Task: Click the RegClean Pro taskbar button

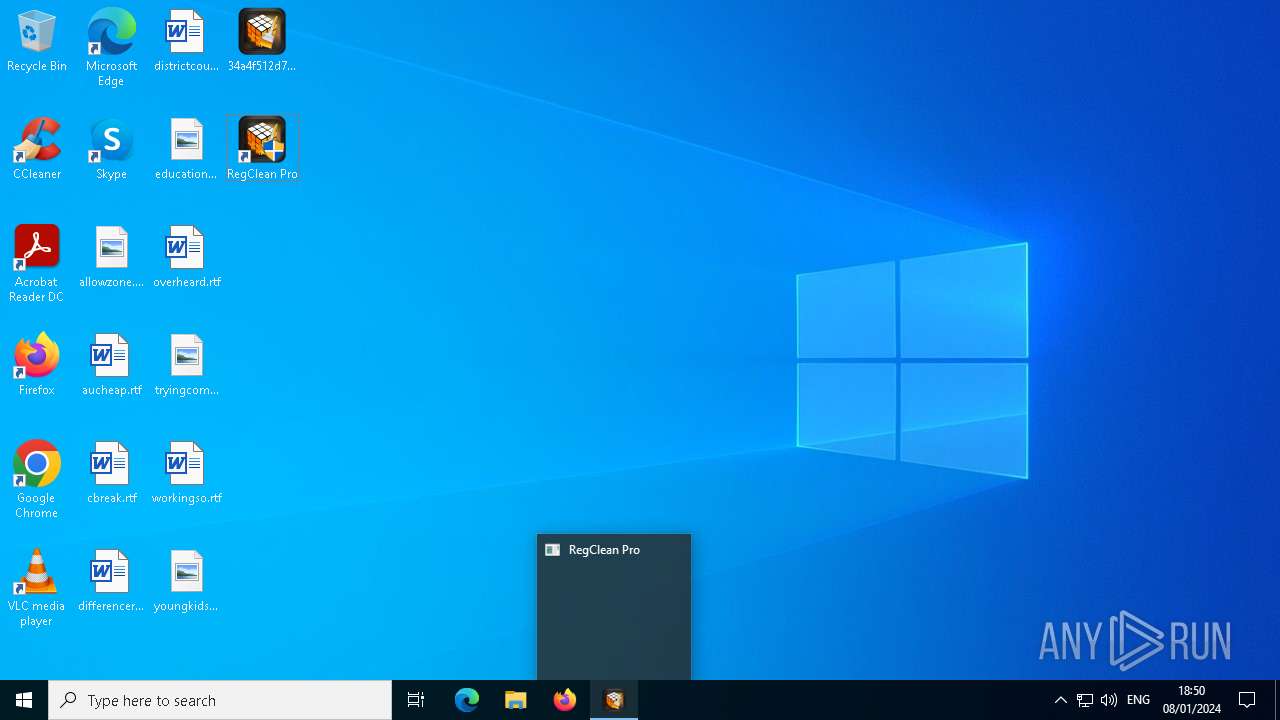Action: (614, 700)
